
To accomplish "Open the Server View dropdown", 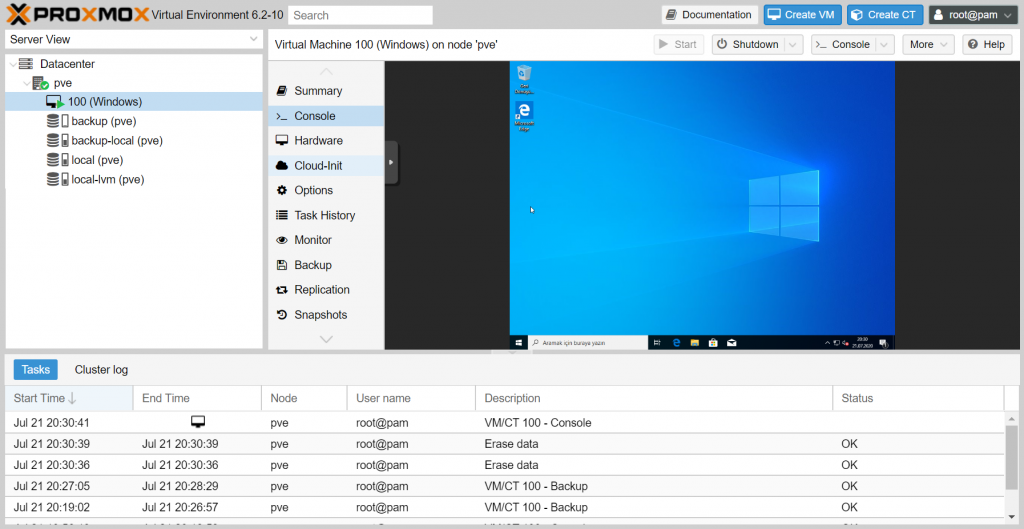I will coord(134,39).
